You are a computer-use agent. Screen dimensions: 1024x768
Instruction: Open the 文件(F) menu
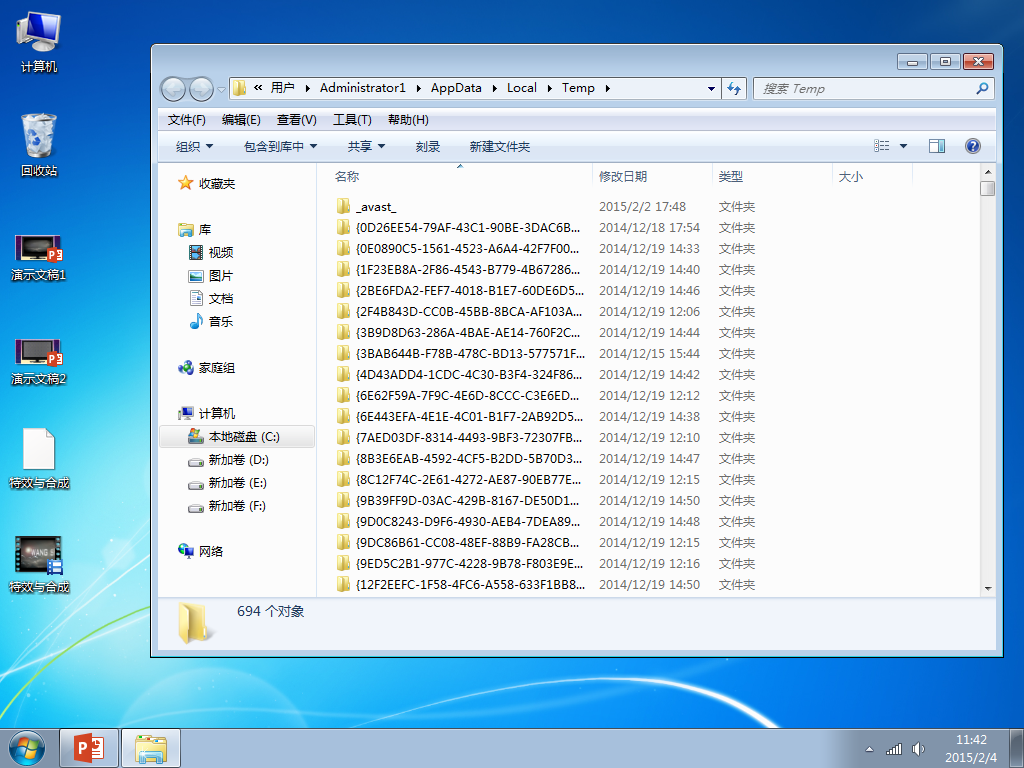pyautogui.click(x=187, y=120)
